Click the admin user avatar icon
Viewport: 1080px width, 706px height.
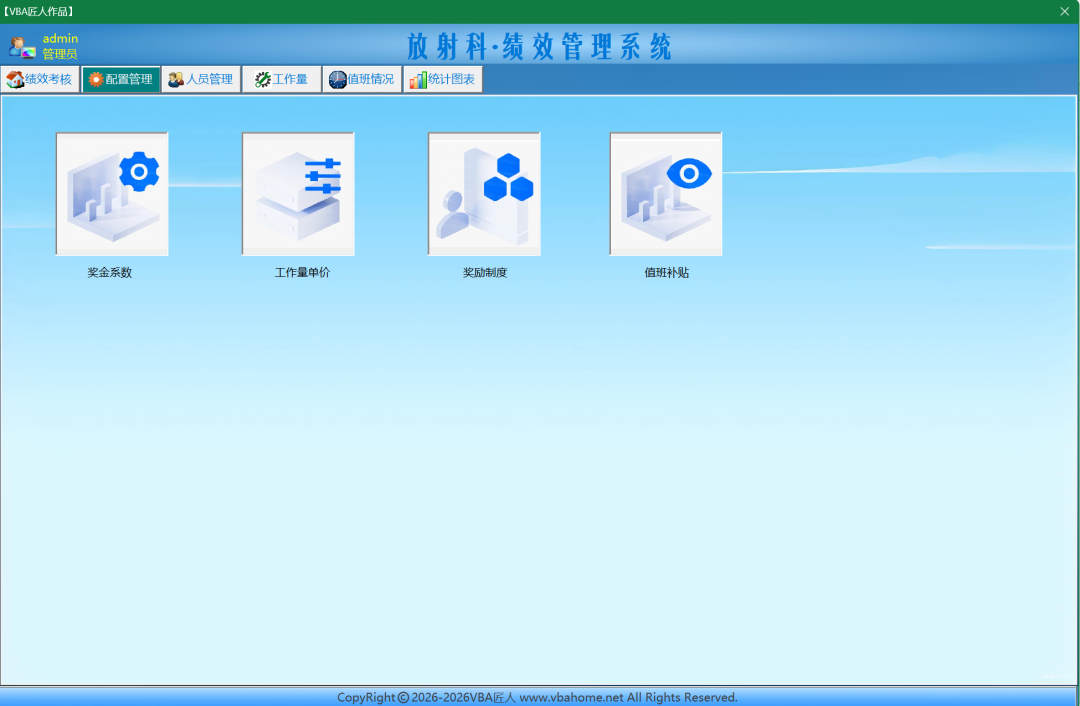(x=22, y=47)
